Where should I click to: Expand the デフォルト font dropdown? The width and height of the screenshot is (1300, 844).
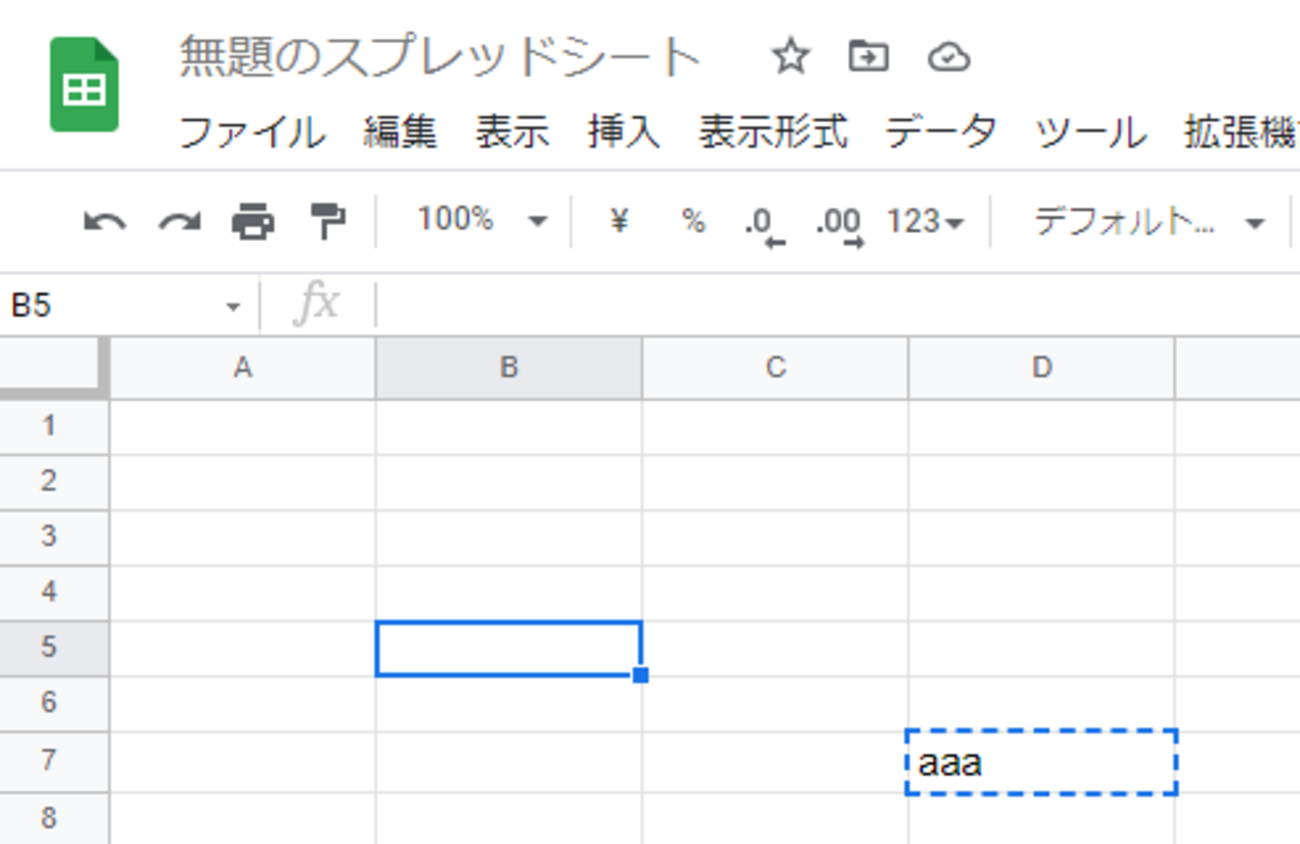pyautogui.click(x=1148, y=221)
